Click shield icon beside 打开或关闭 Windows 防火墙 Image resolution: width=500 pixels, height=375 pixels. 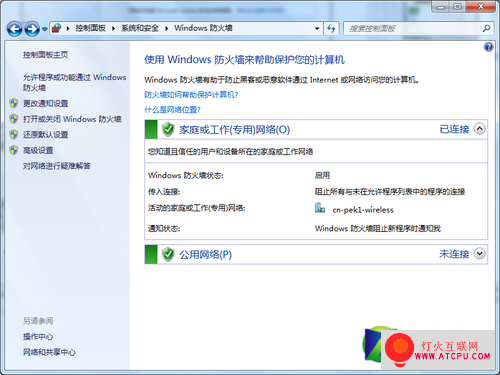tap(14, 119)
